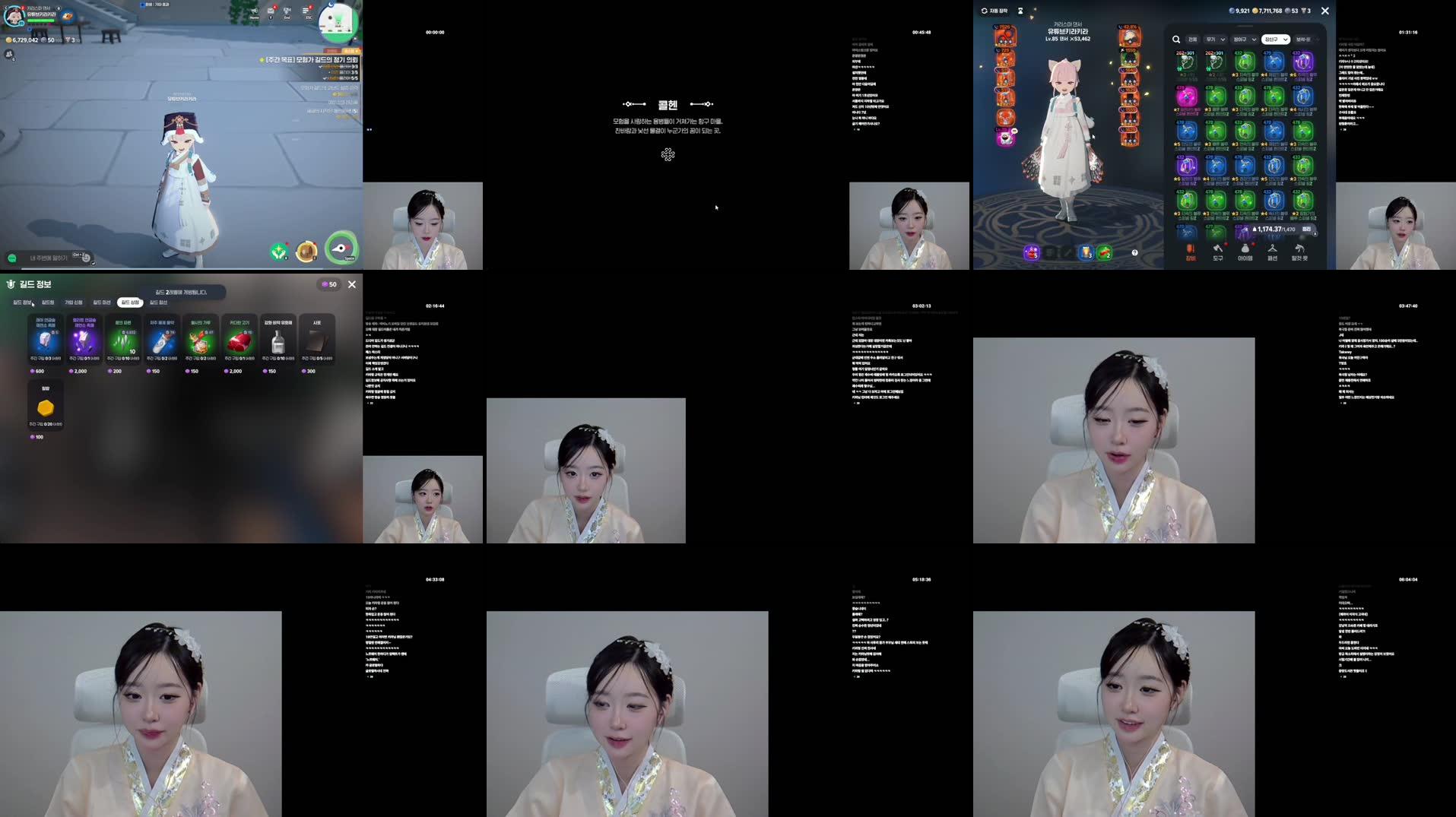The width and height of the screenshot is (1456, 817).
Task: Open the ESC menu icon on game screen
Action: pos(306,10)
